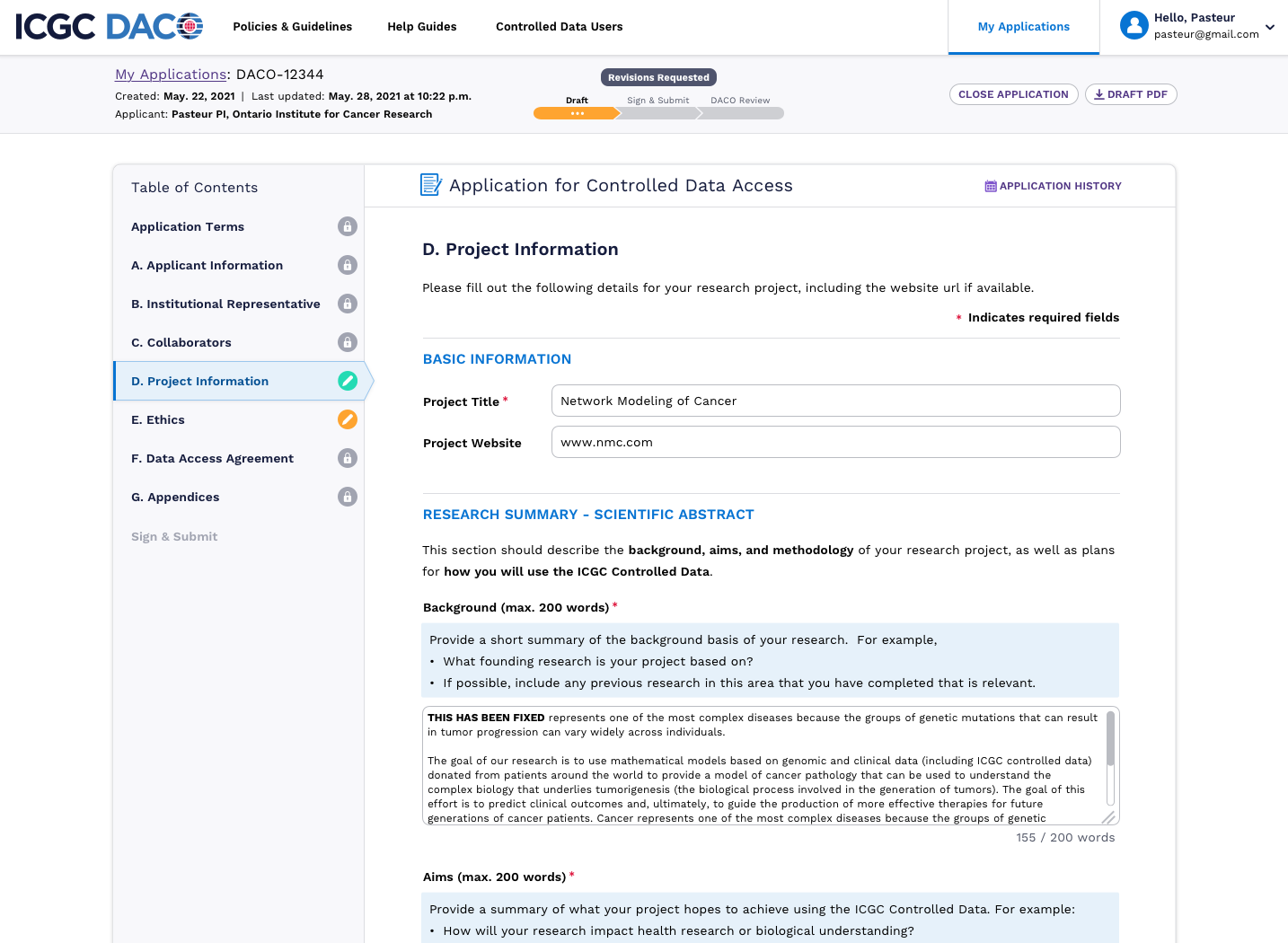Image resolution: width=1288 pixels, height=943 pixels.
Task: Click green edit icon for Project Information
Action: [x=348, y=381]
